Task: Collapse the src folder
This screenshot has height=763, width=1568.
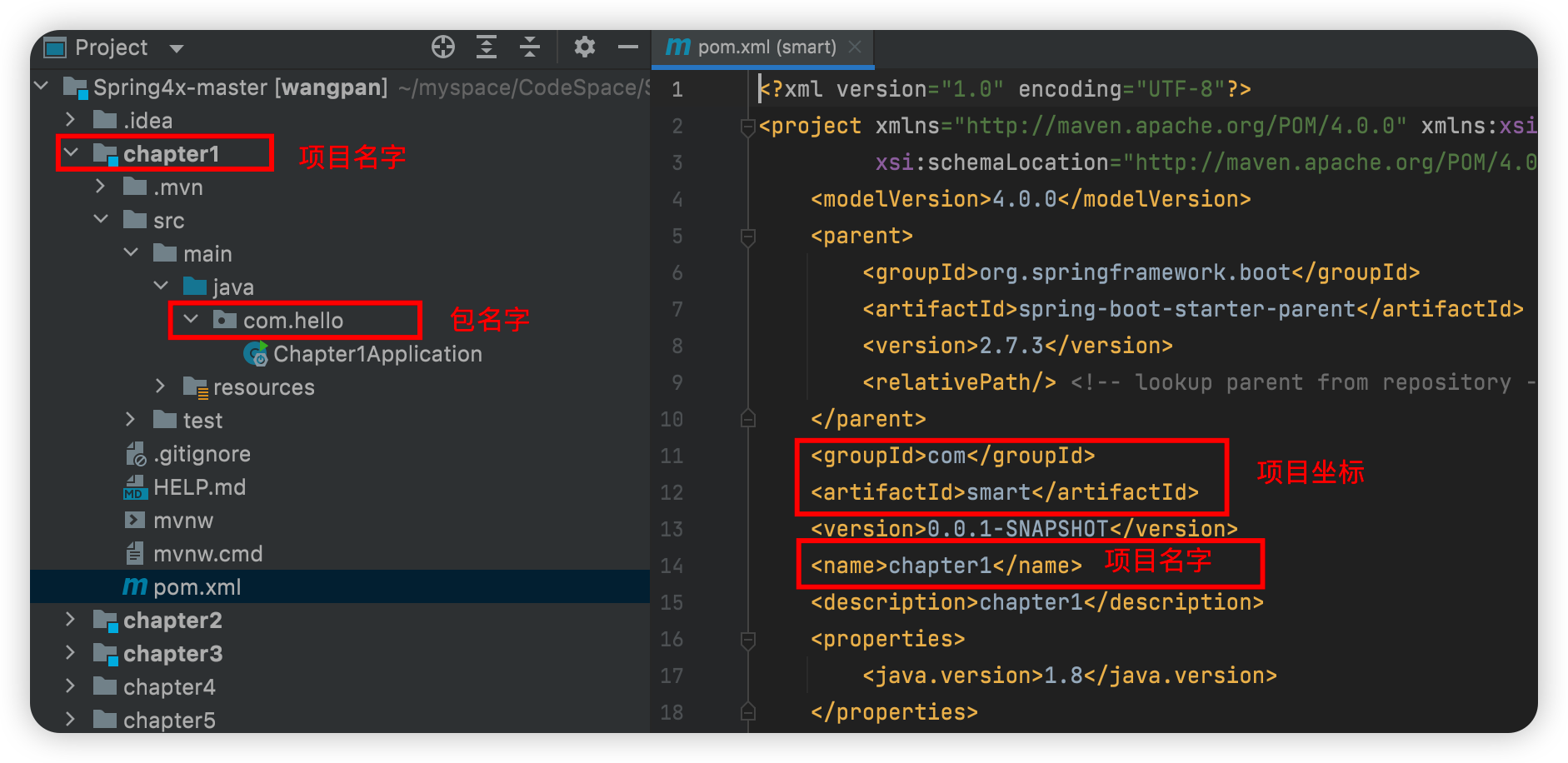Action: tap(102, 219)
